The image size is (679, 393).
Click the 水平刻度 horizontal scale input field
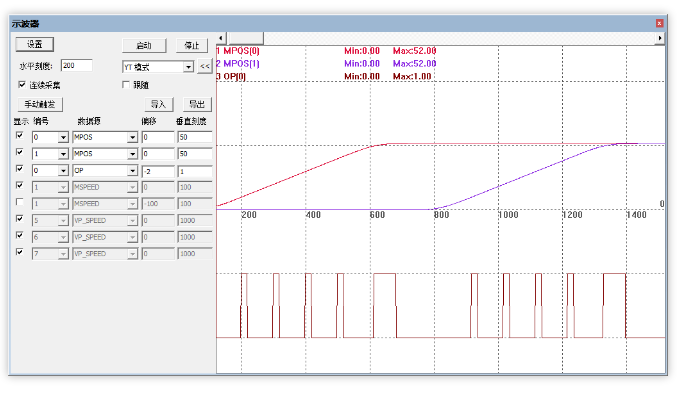click(76, 65)
